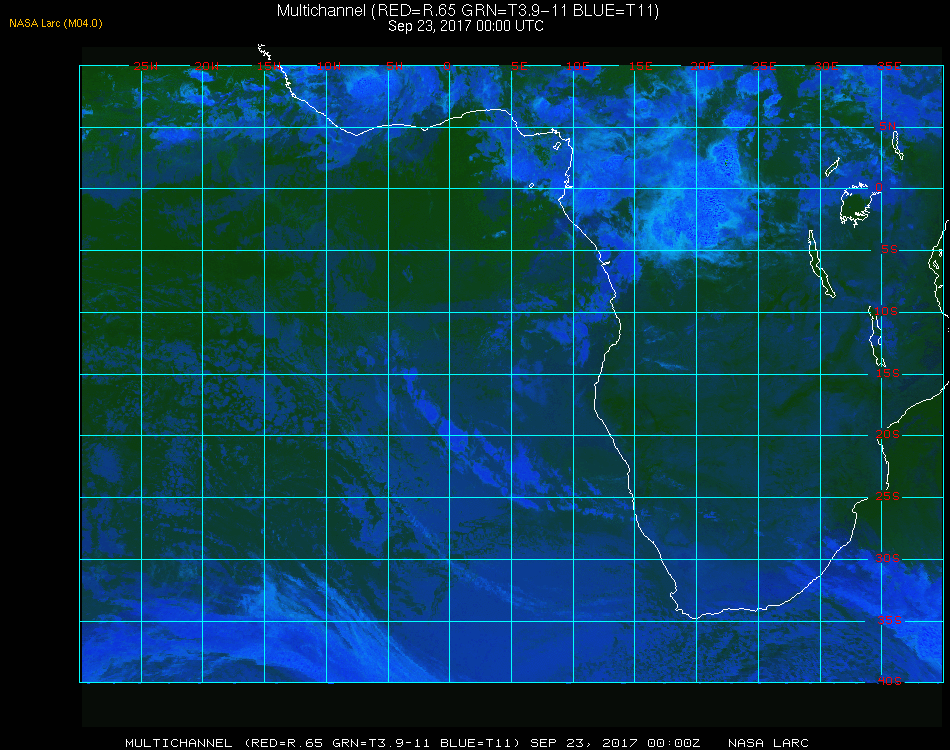Select the Lake Tanganyika outline
950x750 pixels.
(x=821, y=264)
